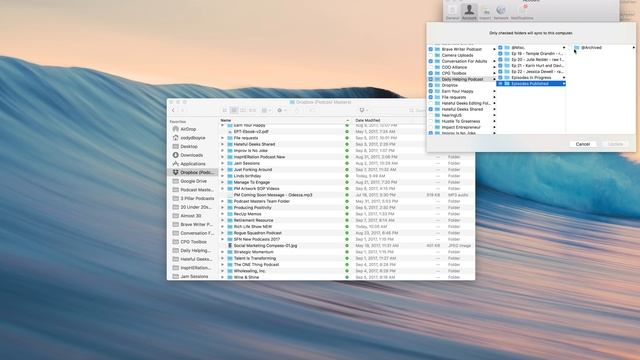
Task: Toggle Camera Uploads sync checkbox
Action: (431, 55)
